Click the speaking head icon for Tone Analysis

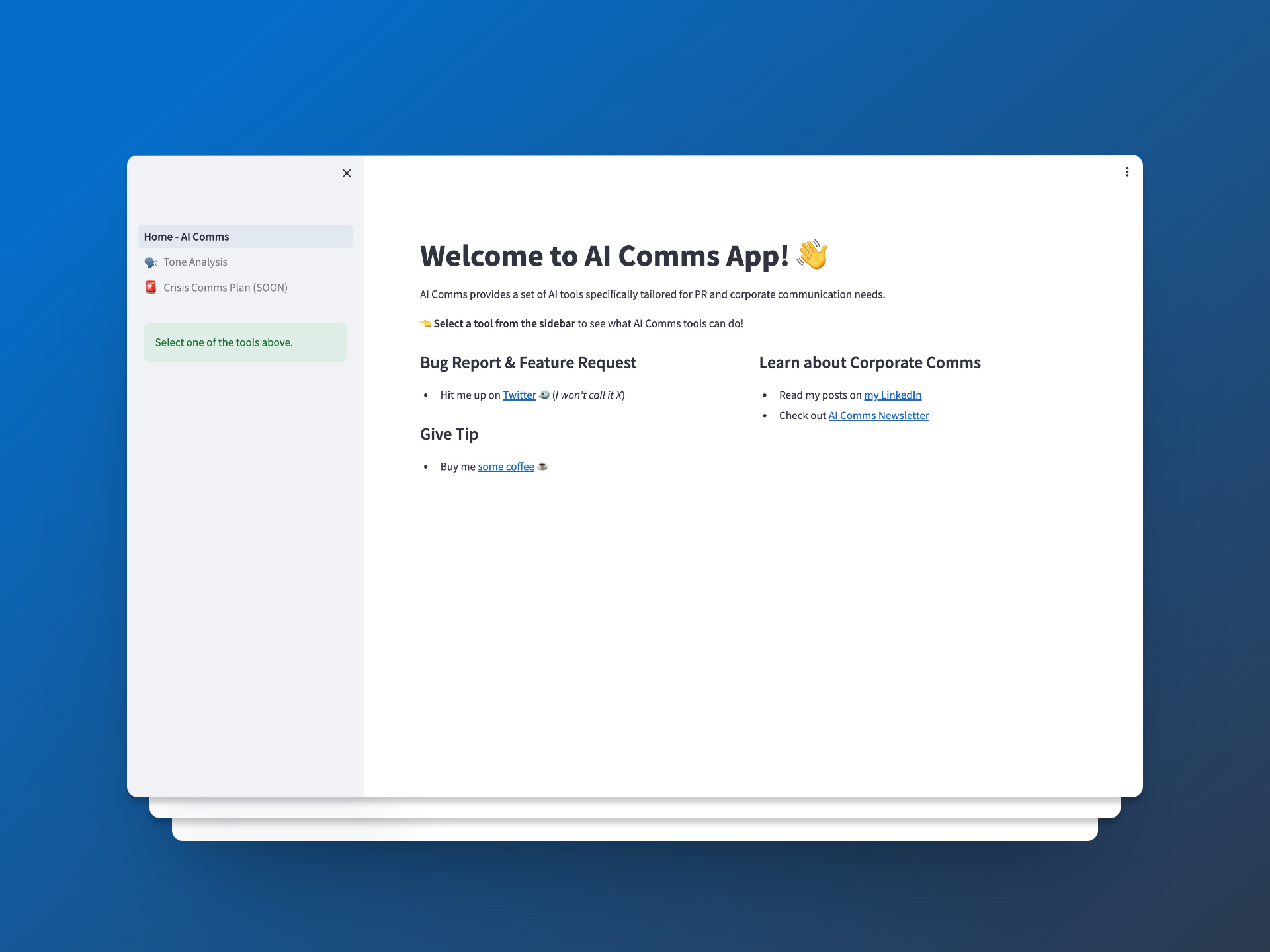pyautogui.click(x=151, y=262)
